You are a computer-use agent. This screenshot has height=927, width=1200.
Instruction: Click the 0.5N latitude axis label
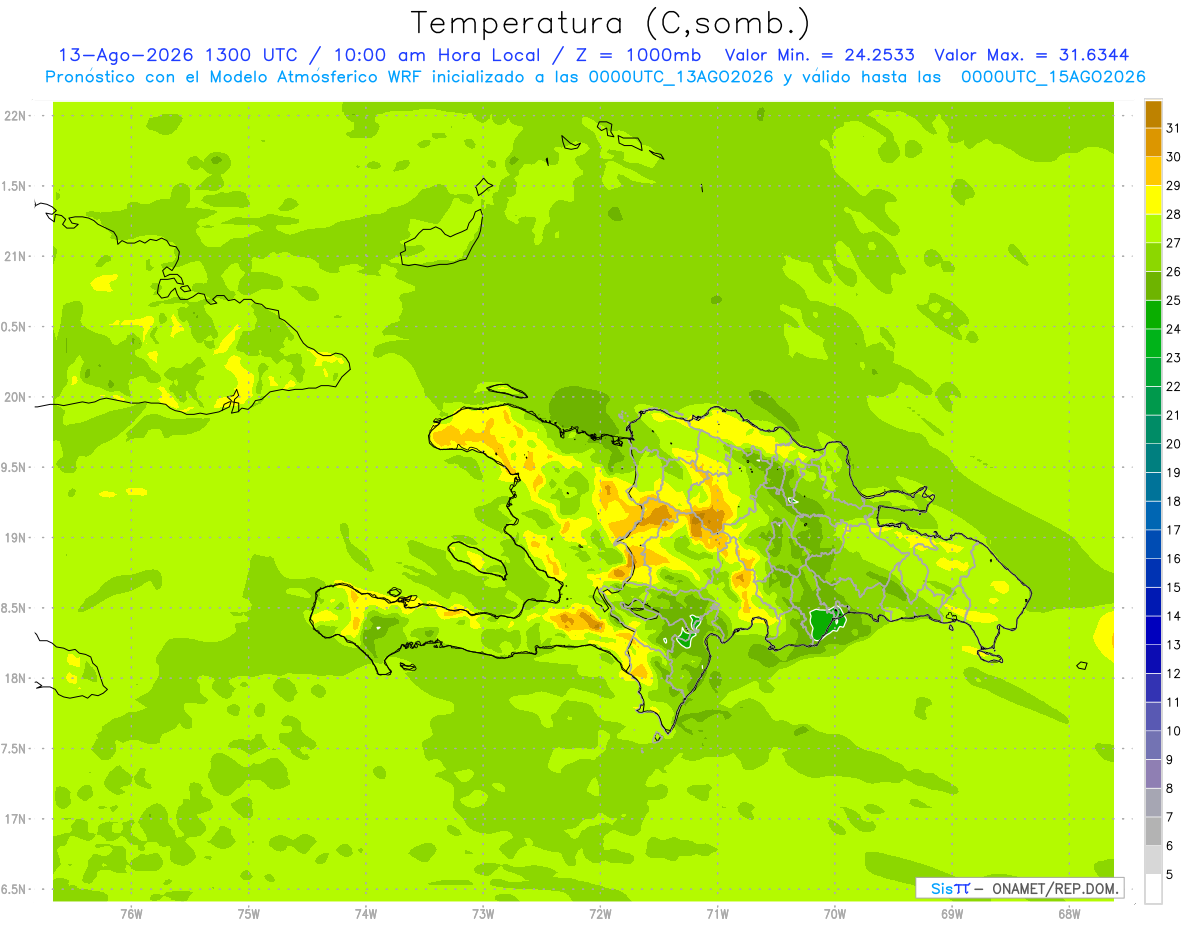click(x=15, y=327)
